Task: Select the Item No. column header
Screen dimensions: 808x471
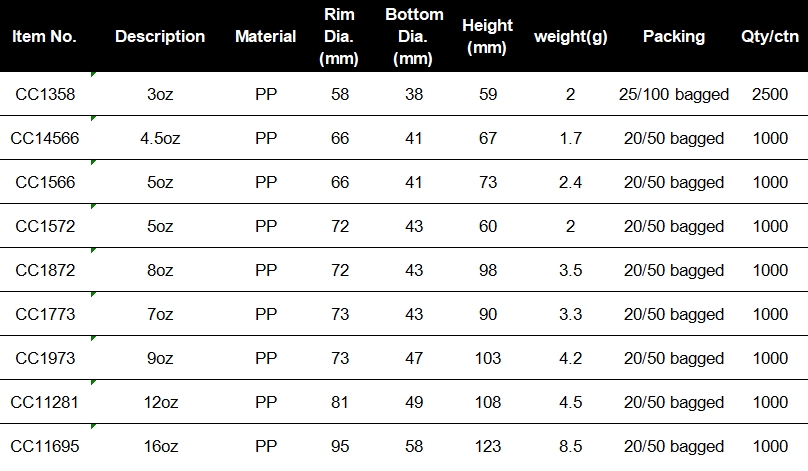Action: tap(44, 37)
